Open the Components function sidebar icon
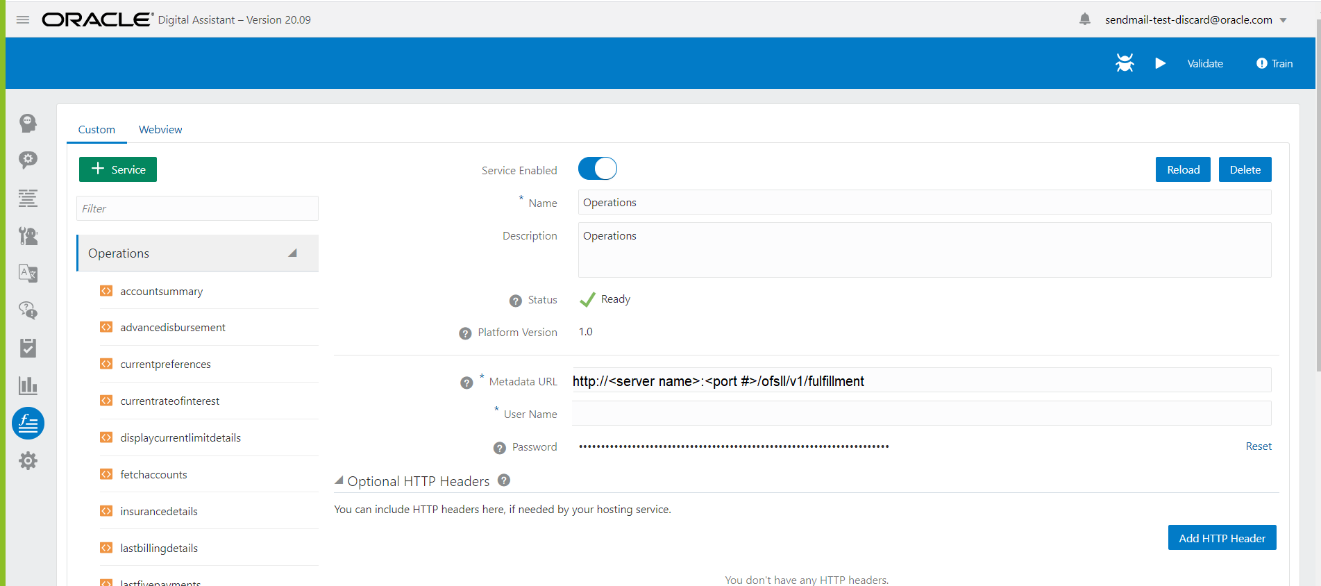This screenshot has height=586, width=1321. 28,424
